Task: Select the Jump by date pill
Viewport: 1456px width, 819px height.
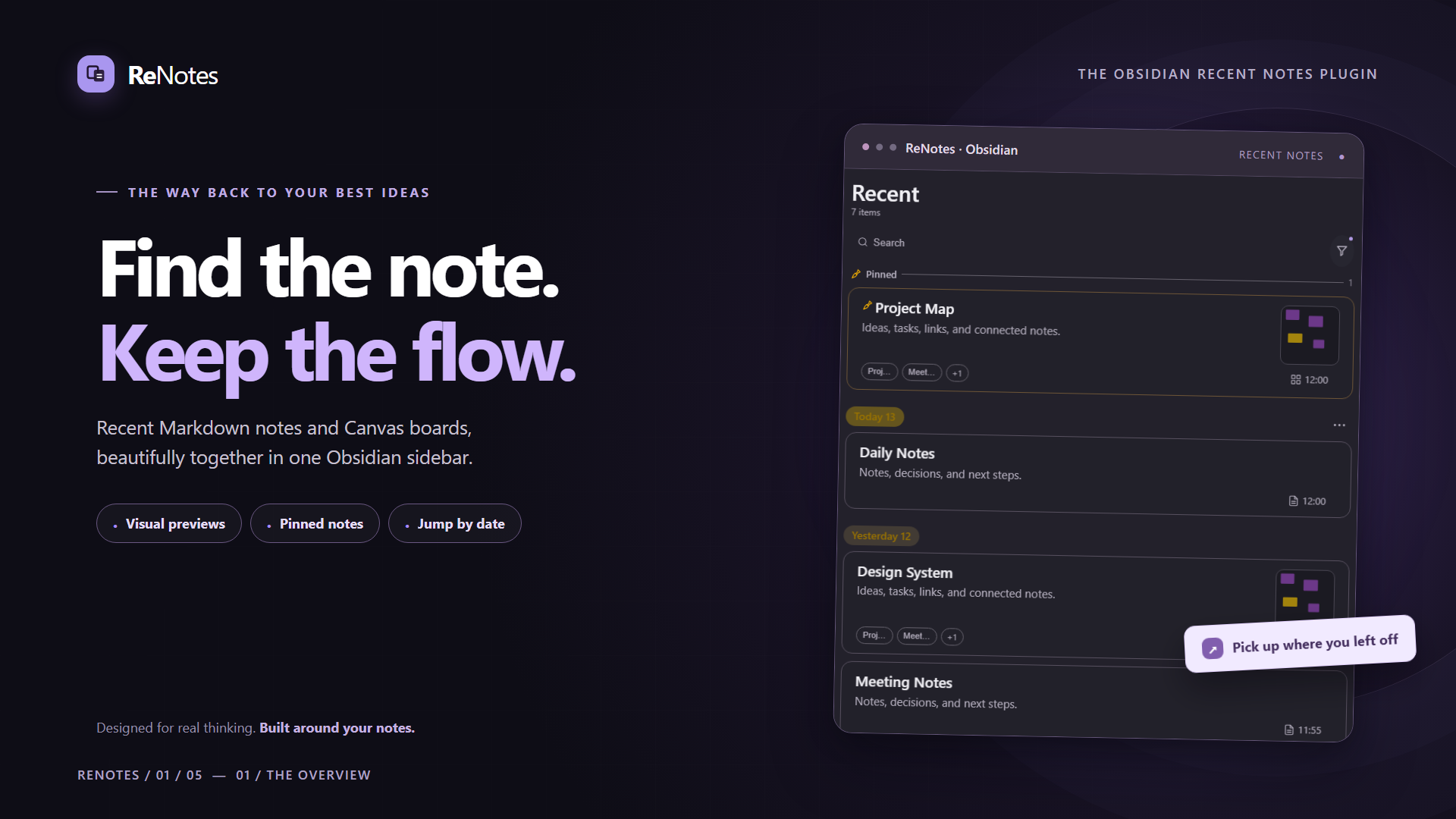Action: pyautogui.click(x=455, y=523)
